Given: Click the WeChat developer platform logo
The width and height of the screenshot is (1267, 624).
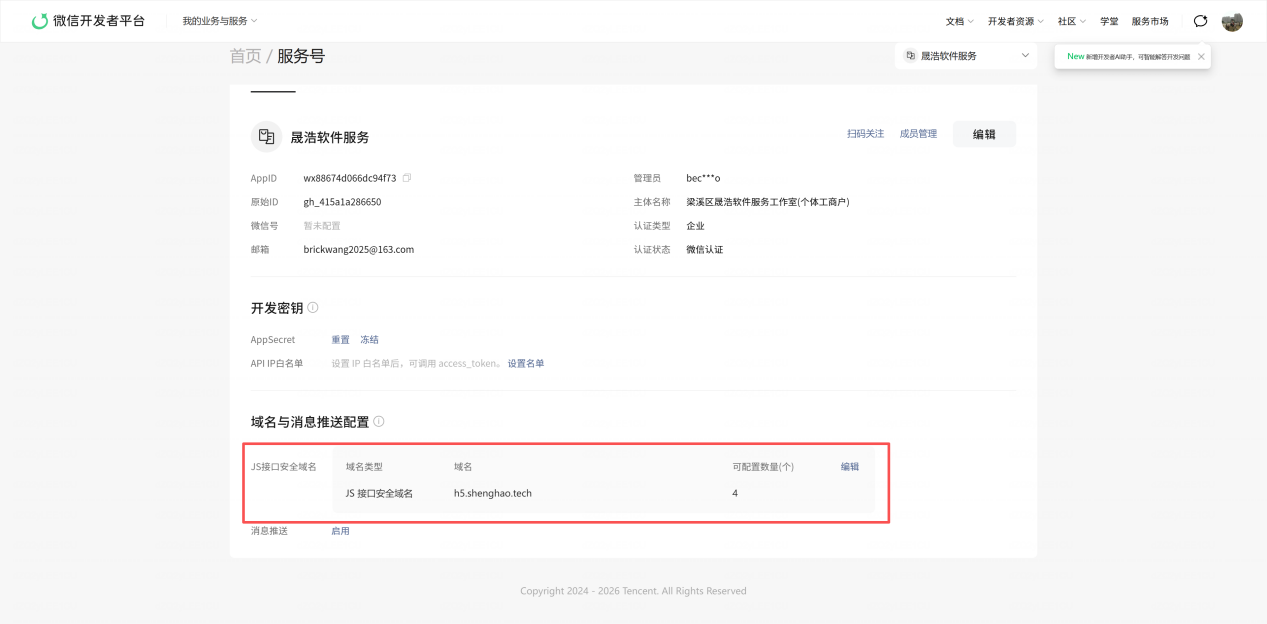Looking at the screenshot, I should tap(88, 21).
